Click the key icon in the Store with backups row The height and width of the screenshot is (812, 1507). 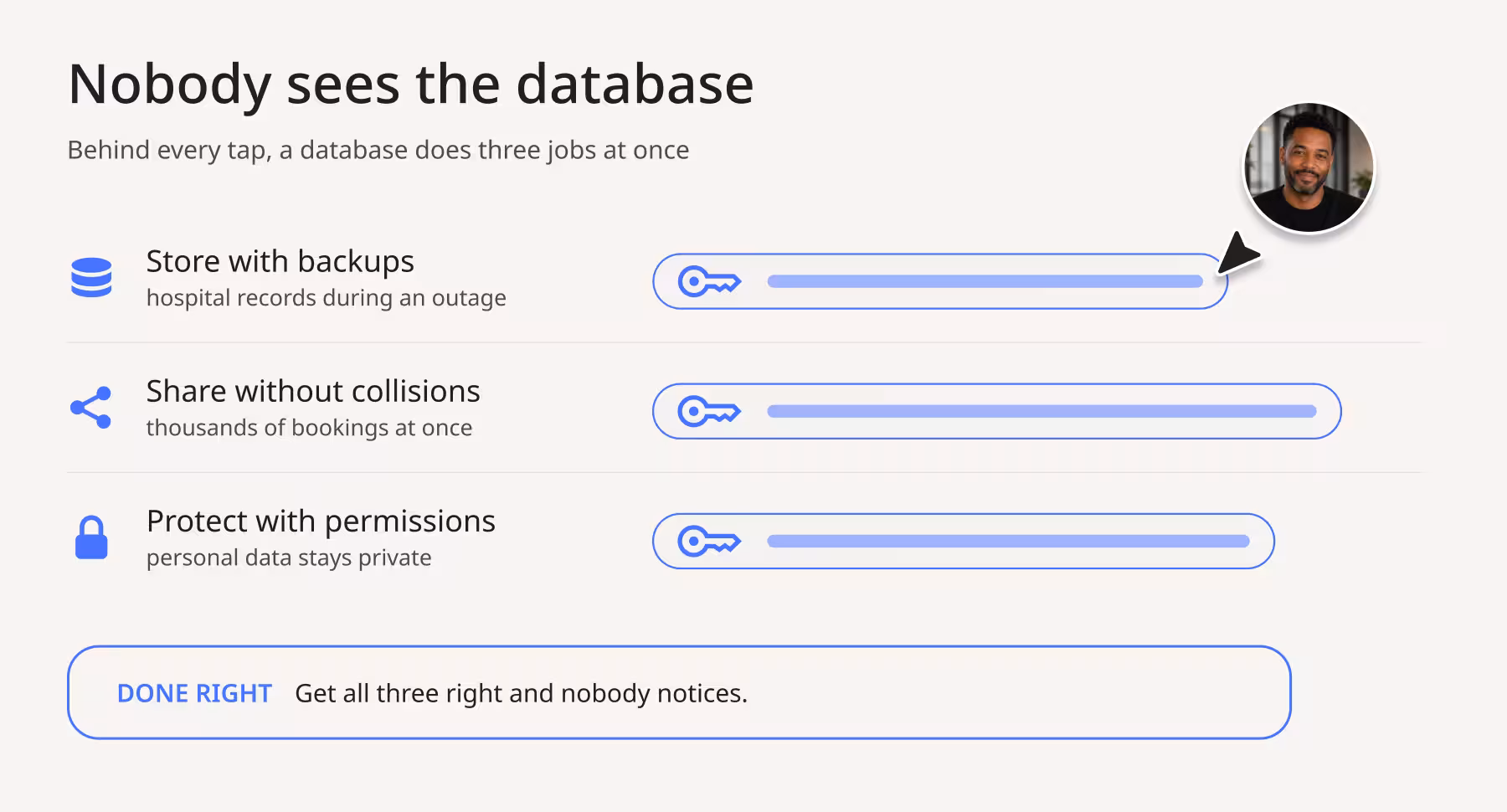pos(709,281)
